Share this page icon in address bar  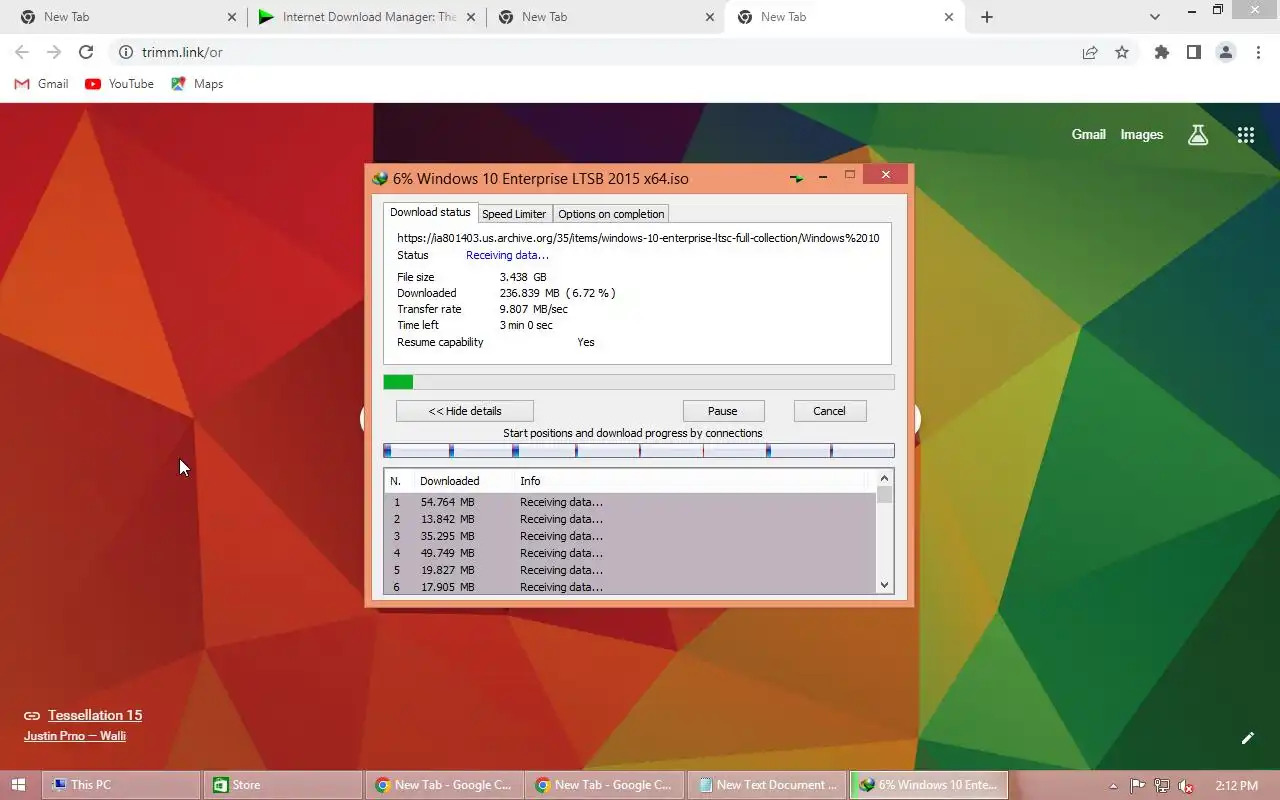pos(1090,52)
